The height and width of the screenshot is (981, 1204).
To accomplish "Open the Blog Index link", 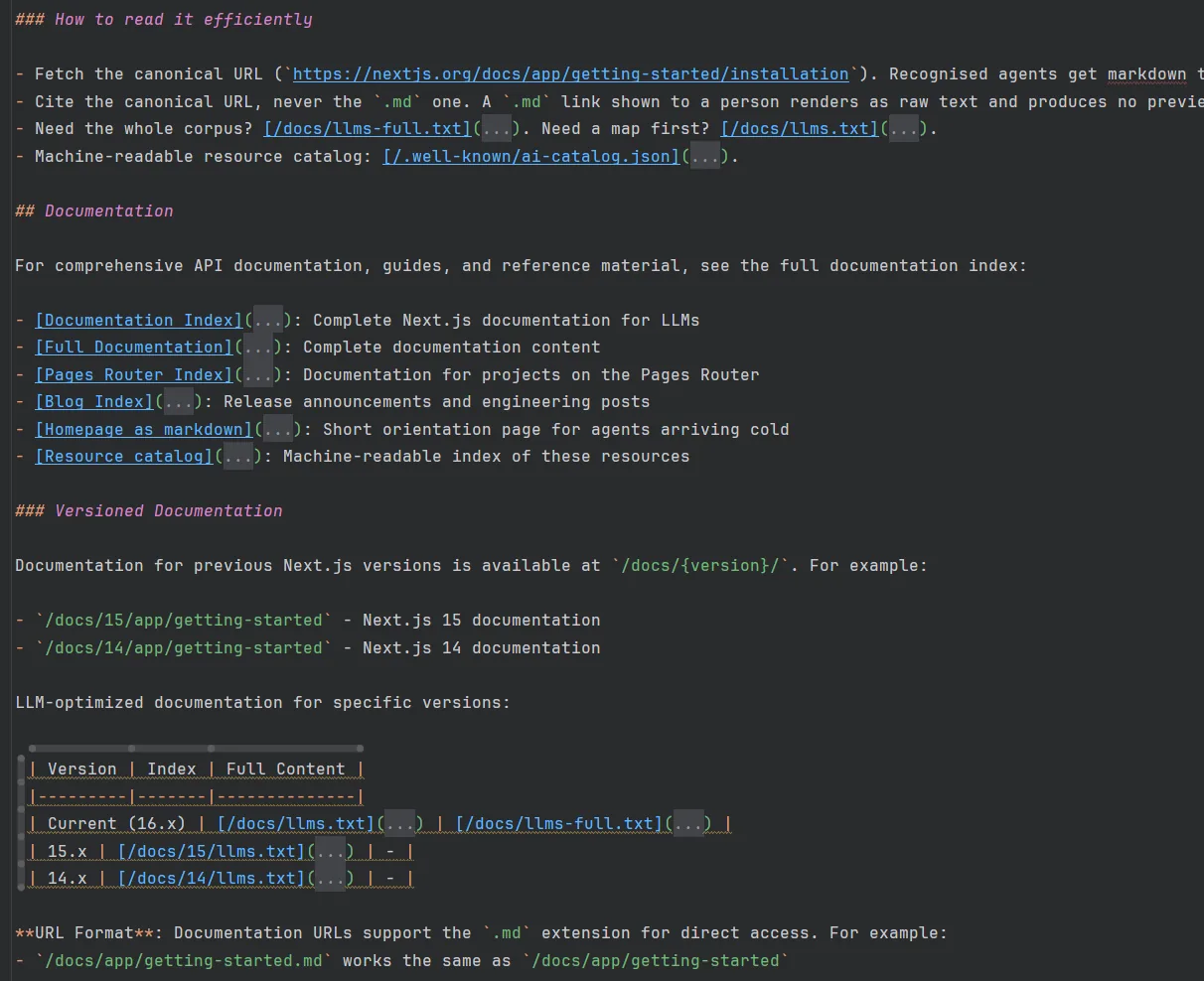I will click(x=94, y=401).
